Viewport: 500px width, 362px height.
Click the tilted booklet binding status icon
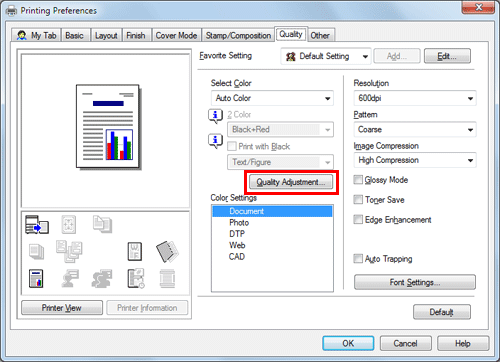(x=167, y=251)
